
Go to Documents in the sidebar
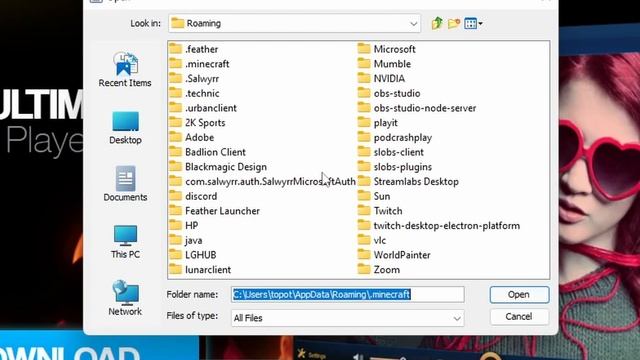tap(125, 184)
